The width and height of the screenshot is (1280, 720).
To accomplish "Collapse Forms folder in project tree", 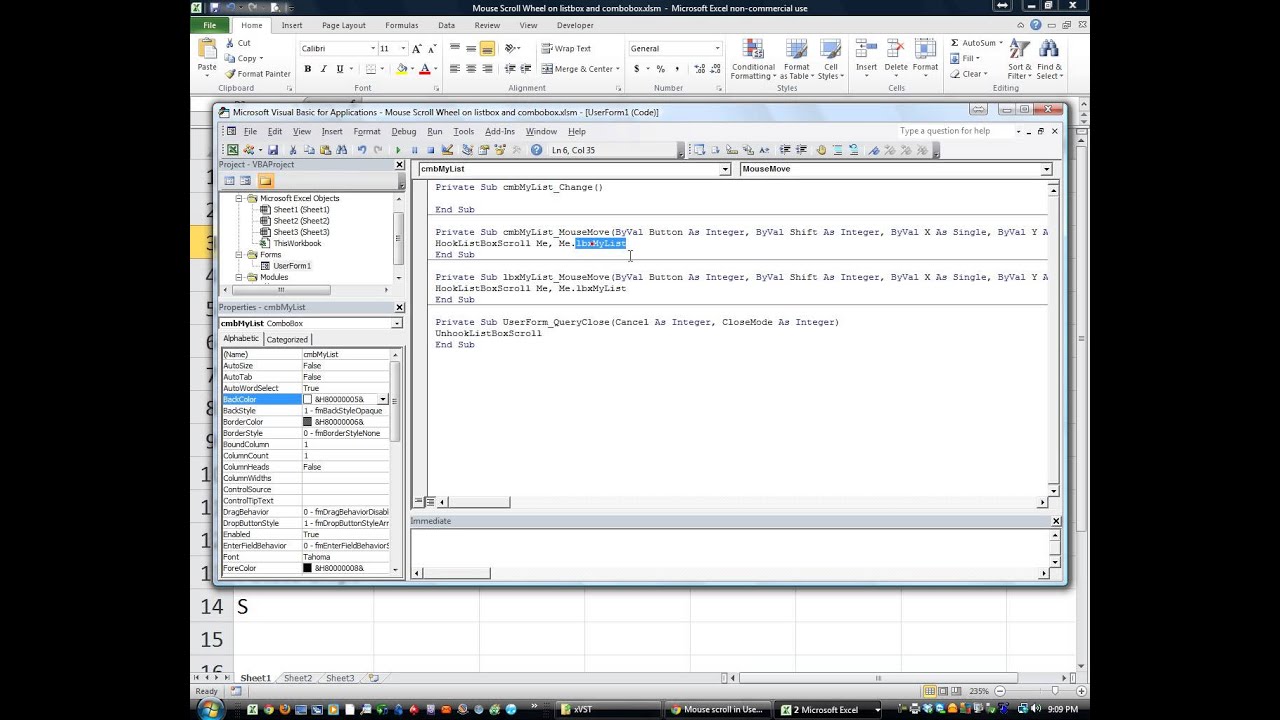I will (x=239, y=254).
